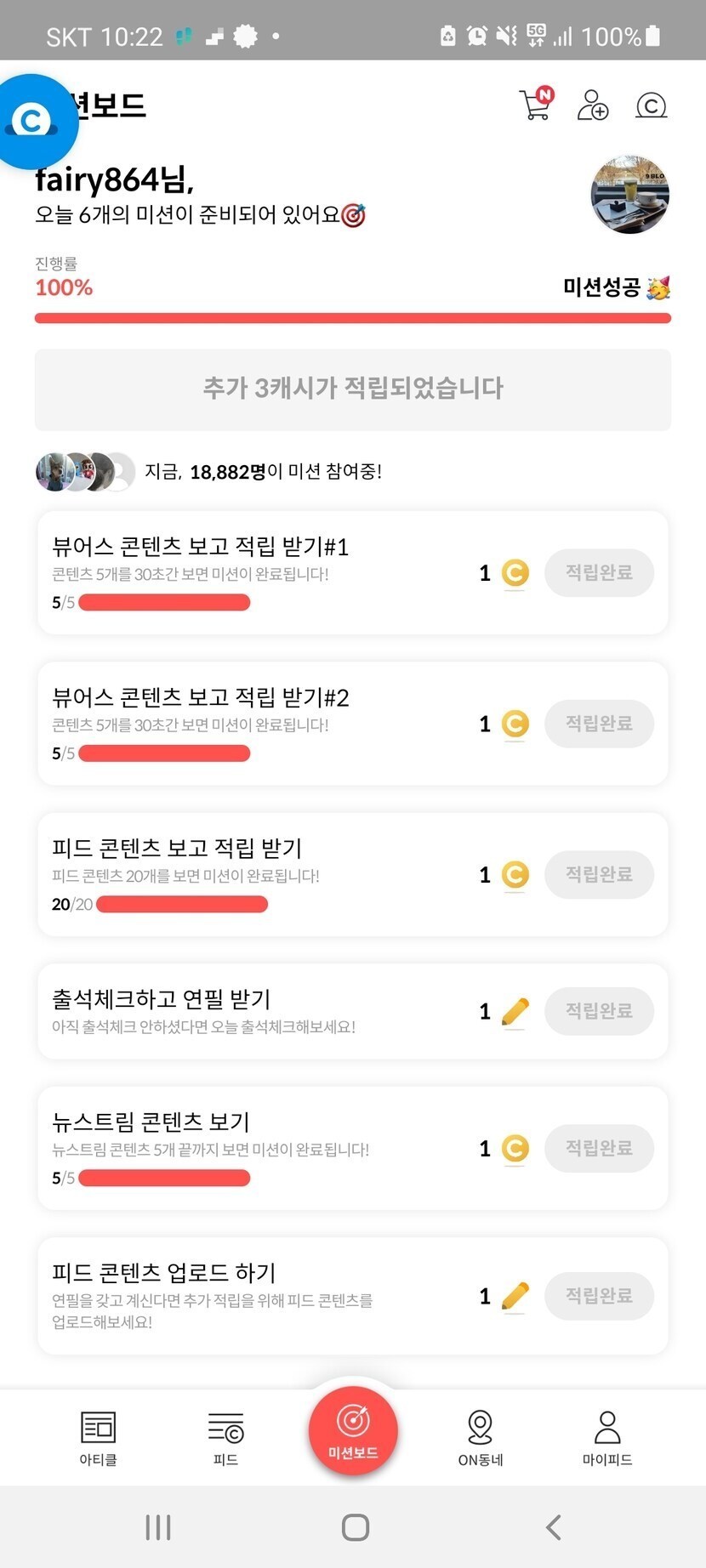Tap the add friend icon
The height and width of the screenshot is (1568, 706).
coord(593,105)
